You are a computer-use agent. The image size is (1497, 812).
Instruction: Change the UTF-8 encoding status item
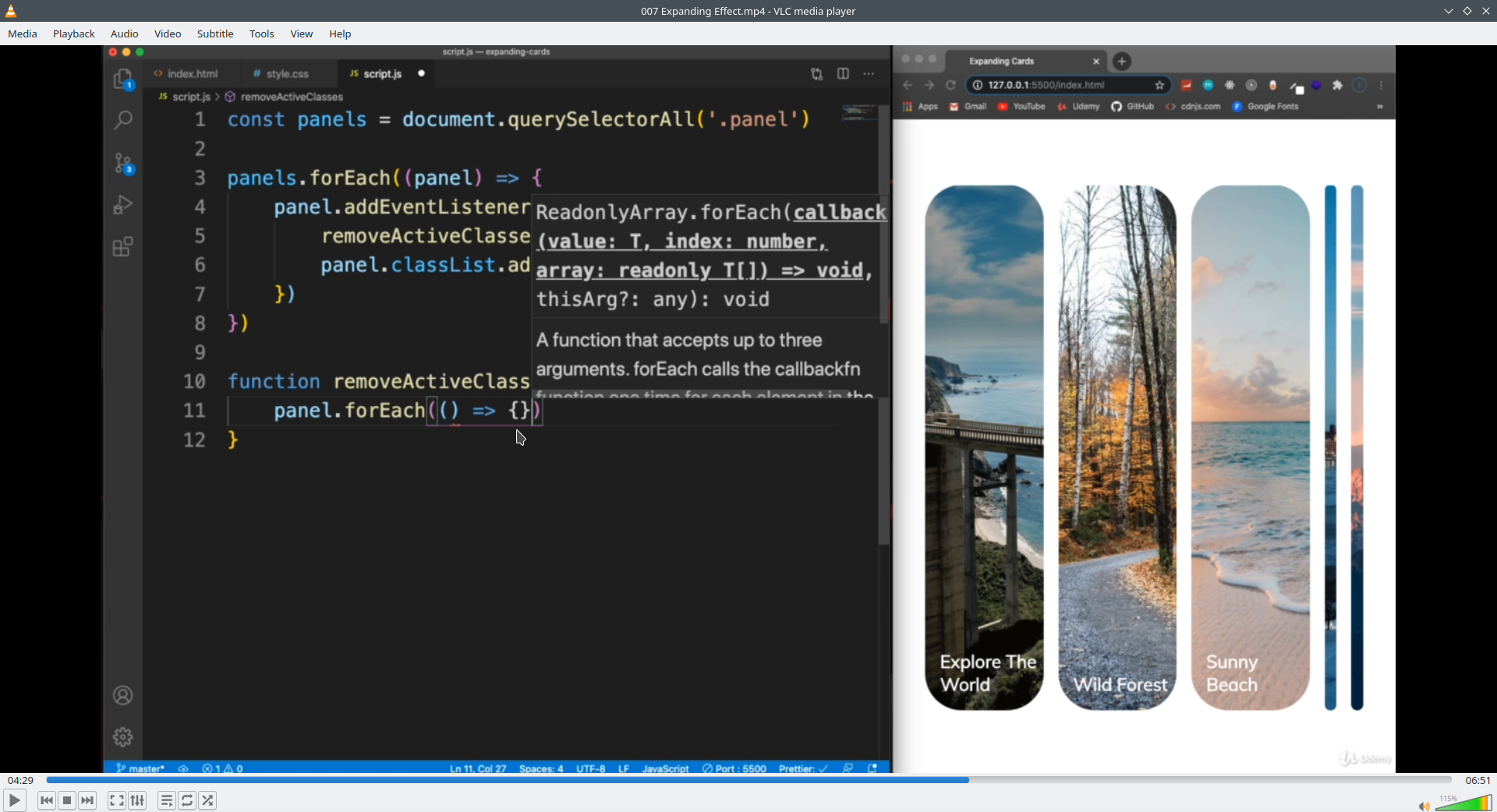[590, 768]
